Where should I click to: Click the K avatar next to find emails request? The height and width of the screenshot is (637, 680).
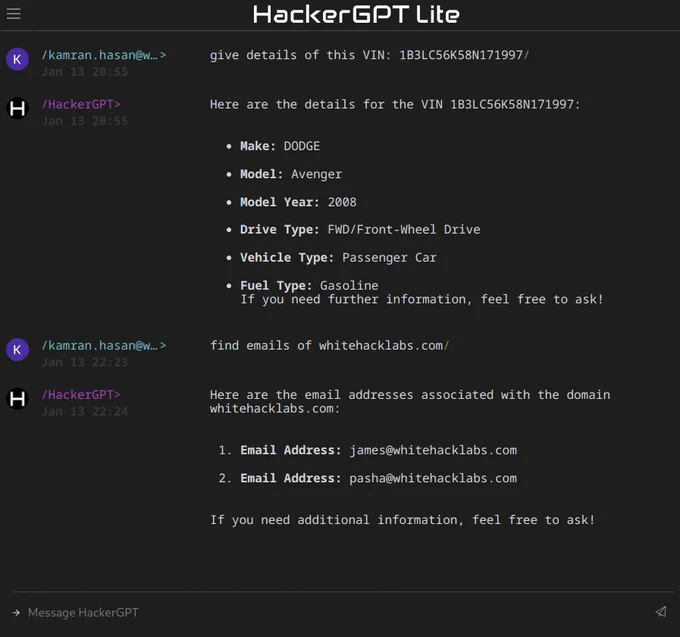pos(17,350)
